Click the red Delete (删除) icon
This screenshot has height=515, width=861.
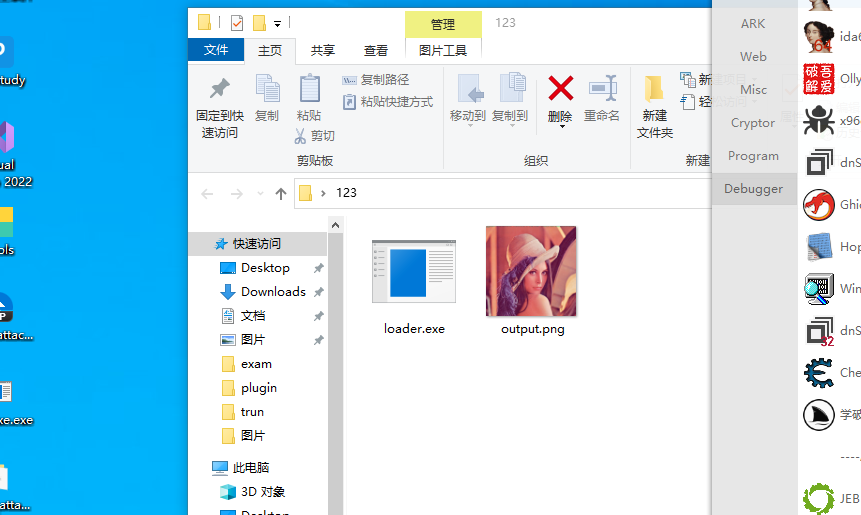[x=561, y=88]
